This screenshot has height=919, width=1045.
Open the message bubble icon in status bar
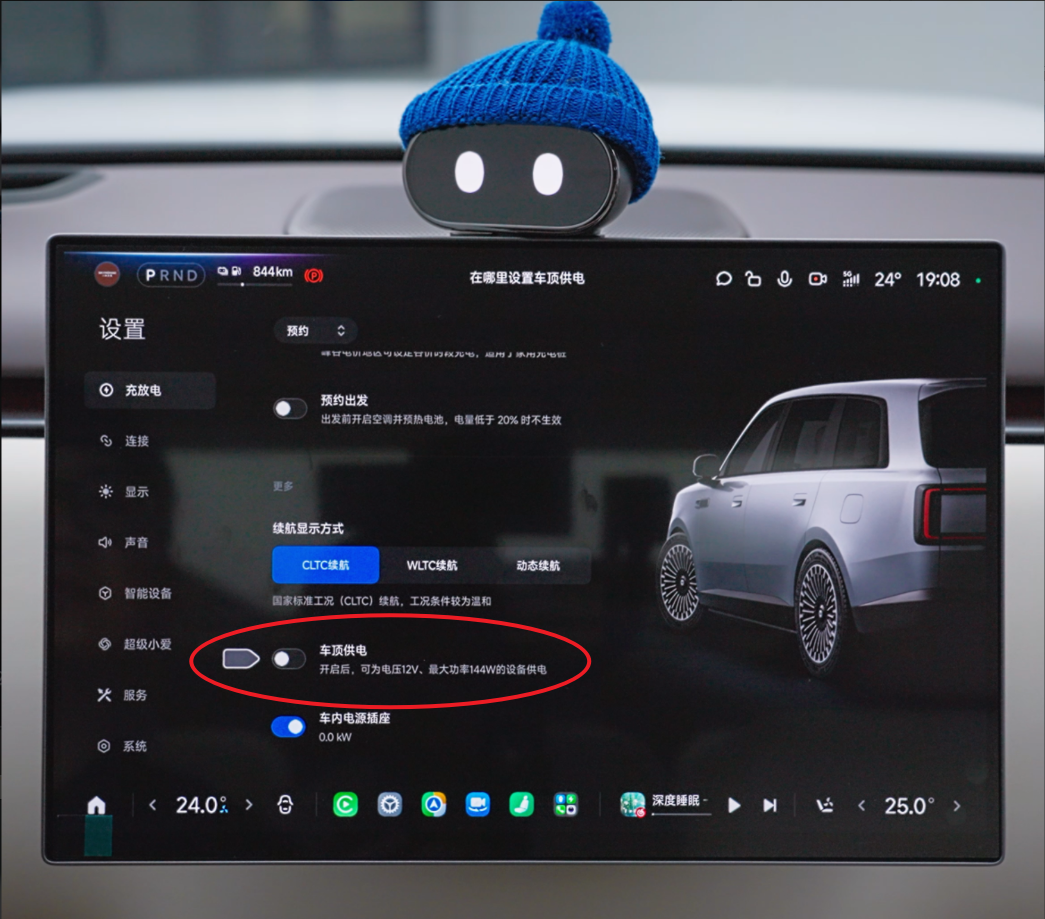723,279
